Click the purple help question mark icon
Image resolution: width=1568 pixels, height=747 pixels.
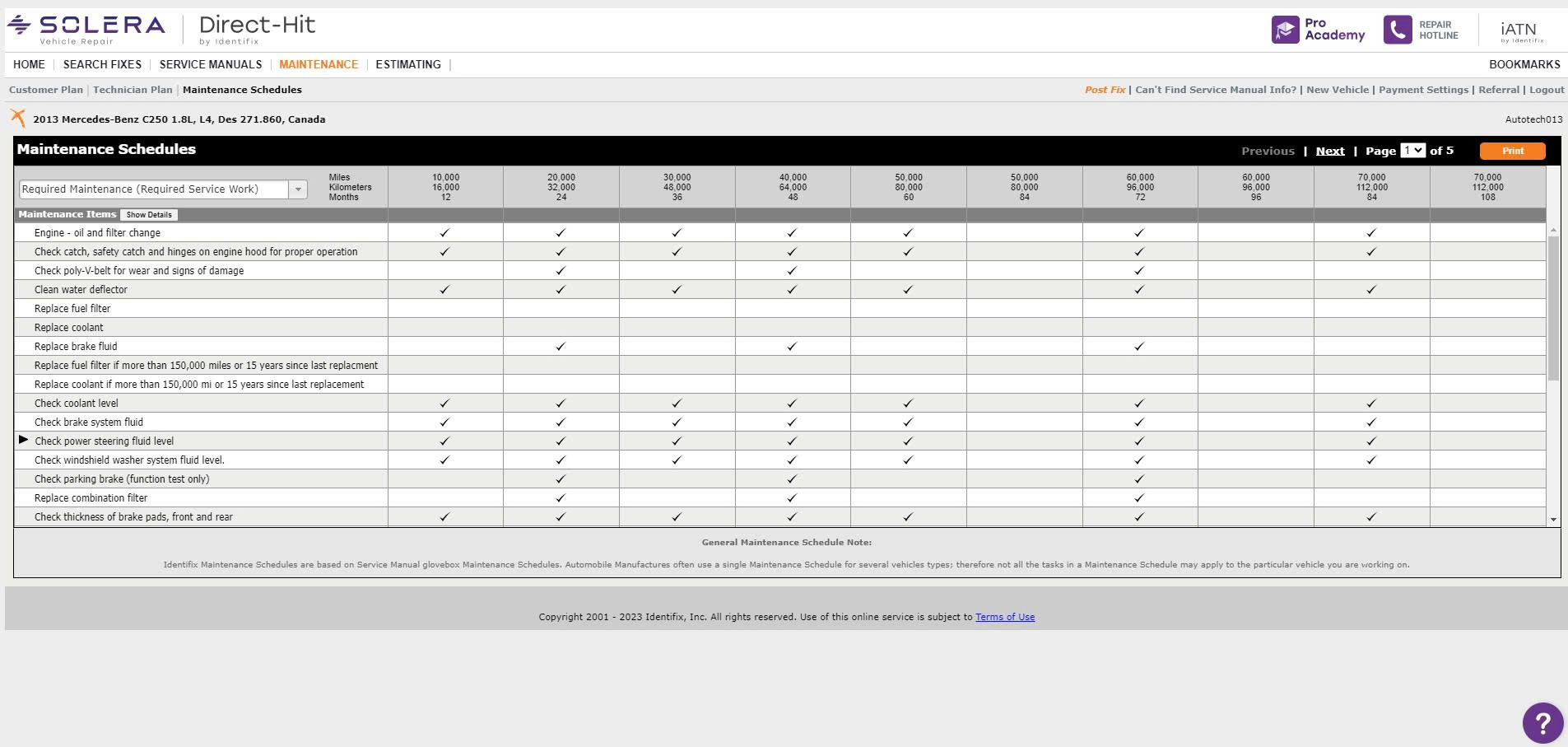pyautogui.click(x=1542, y=723)
